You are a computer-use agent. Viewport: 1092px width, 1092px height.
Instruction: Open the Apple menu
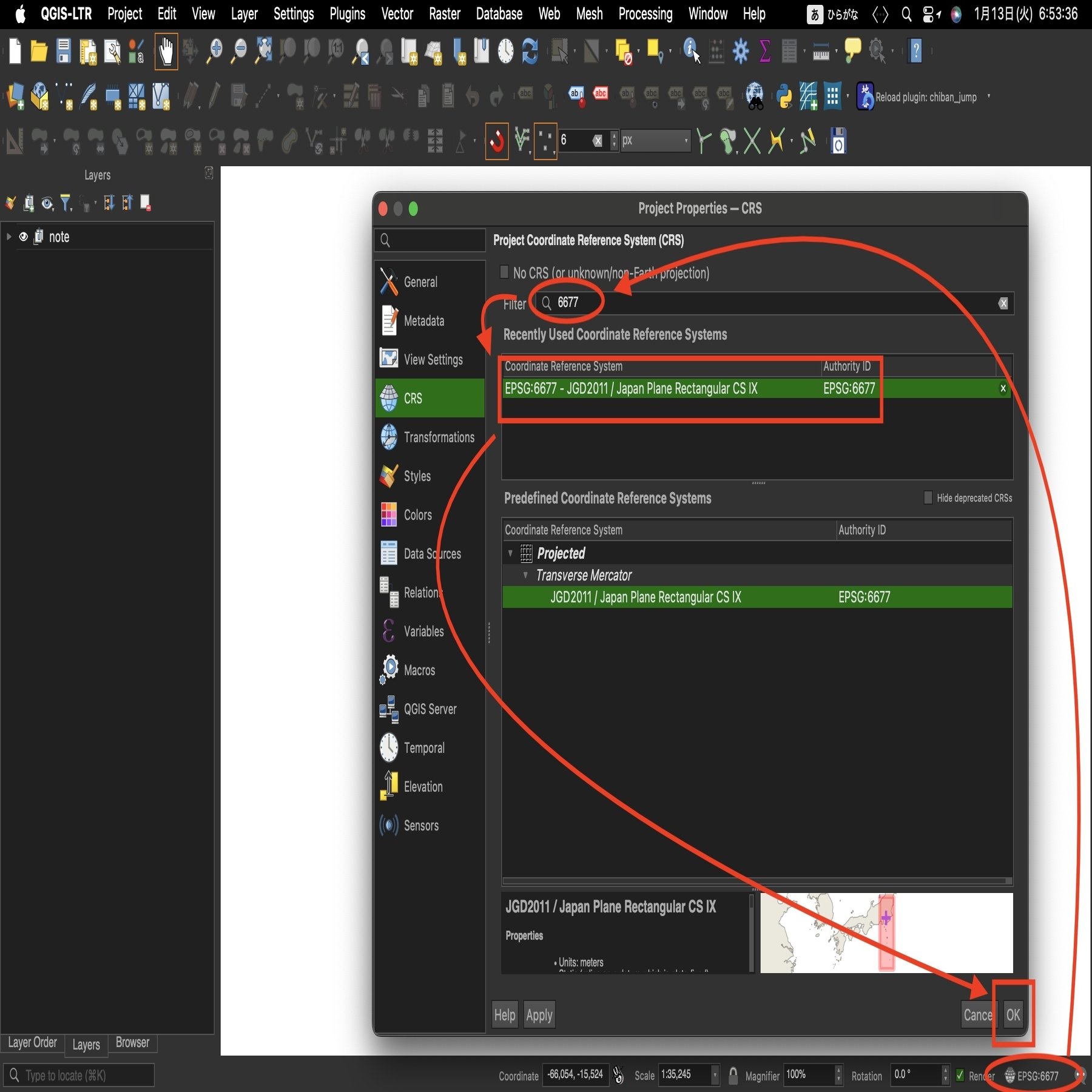point(20,13)
